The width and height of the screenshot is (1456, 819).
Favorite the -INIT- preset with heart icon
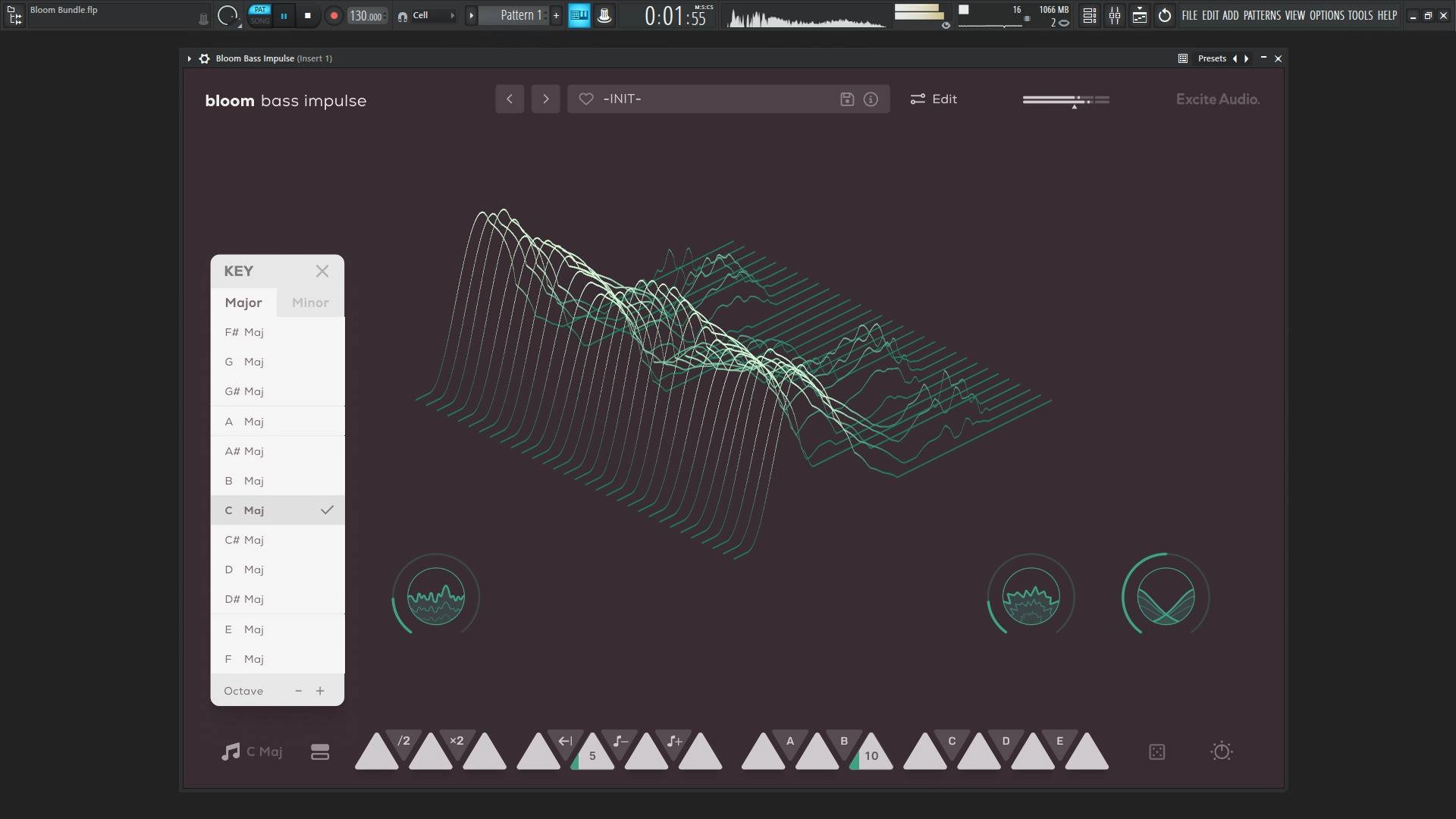[x=586, y=99]
